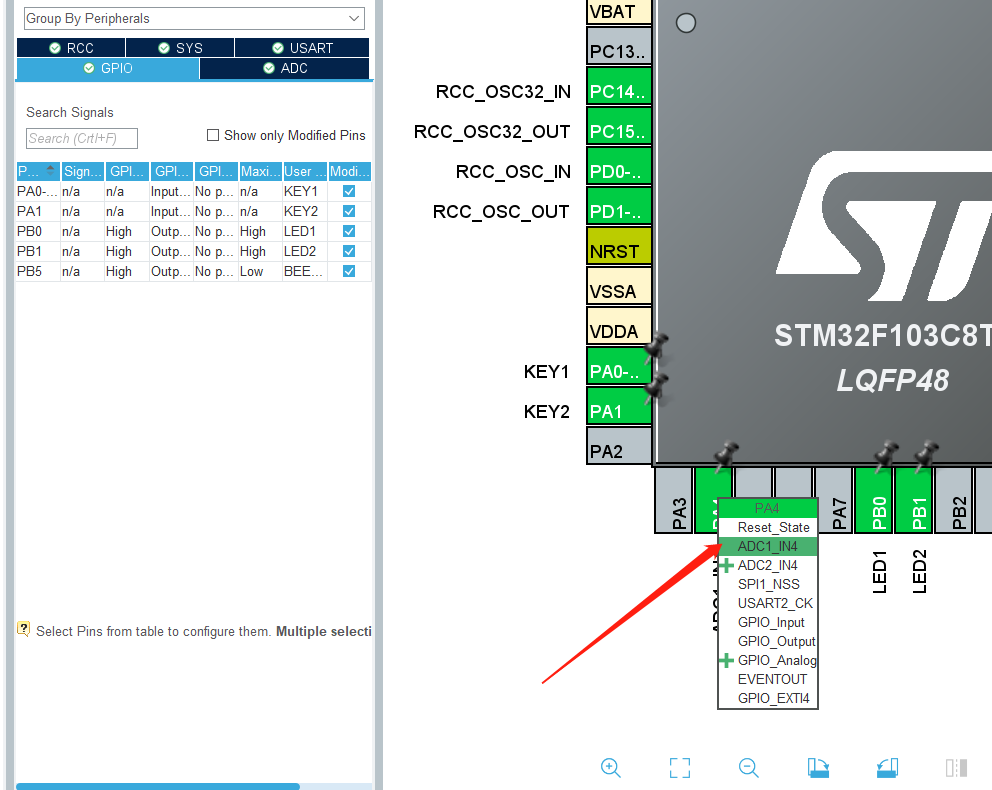The height and width of the screenshot is (790, 992).
Task: Choose SPI1_NSS in the PA4 menu
Action: 768,584
